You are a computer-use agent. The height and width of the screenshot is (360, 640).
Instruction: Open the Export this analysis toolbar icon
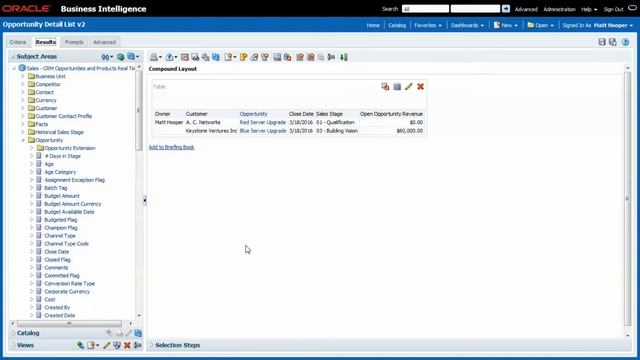(x=169, y=57)
